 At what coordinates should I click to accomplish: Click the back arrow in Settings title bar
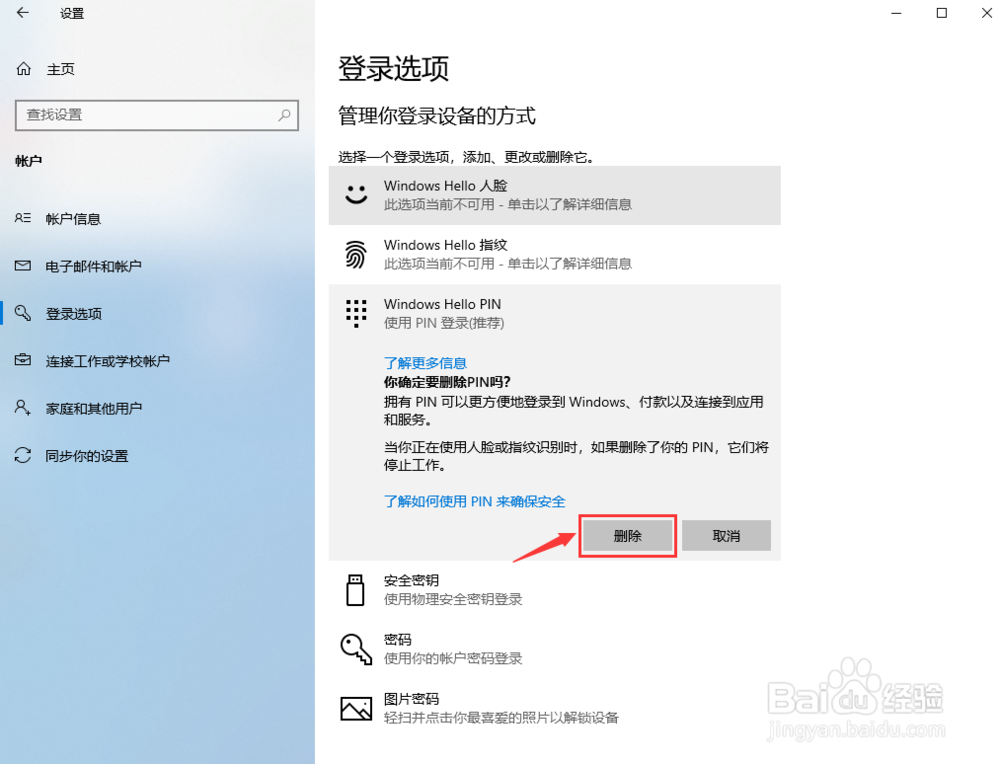pyautogui.click(x=23, y=13)
